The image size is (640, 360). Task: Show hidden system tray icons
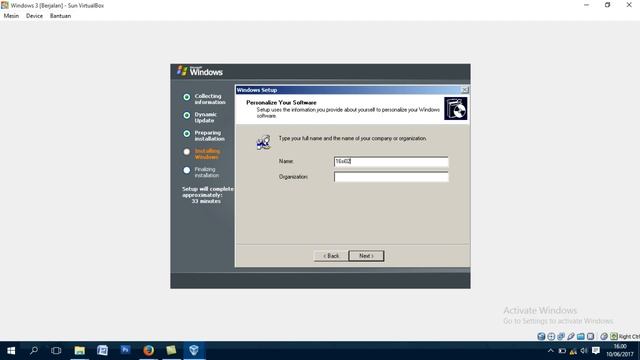click(x=551, y=351)
